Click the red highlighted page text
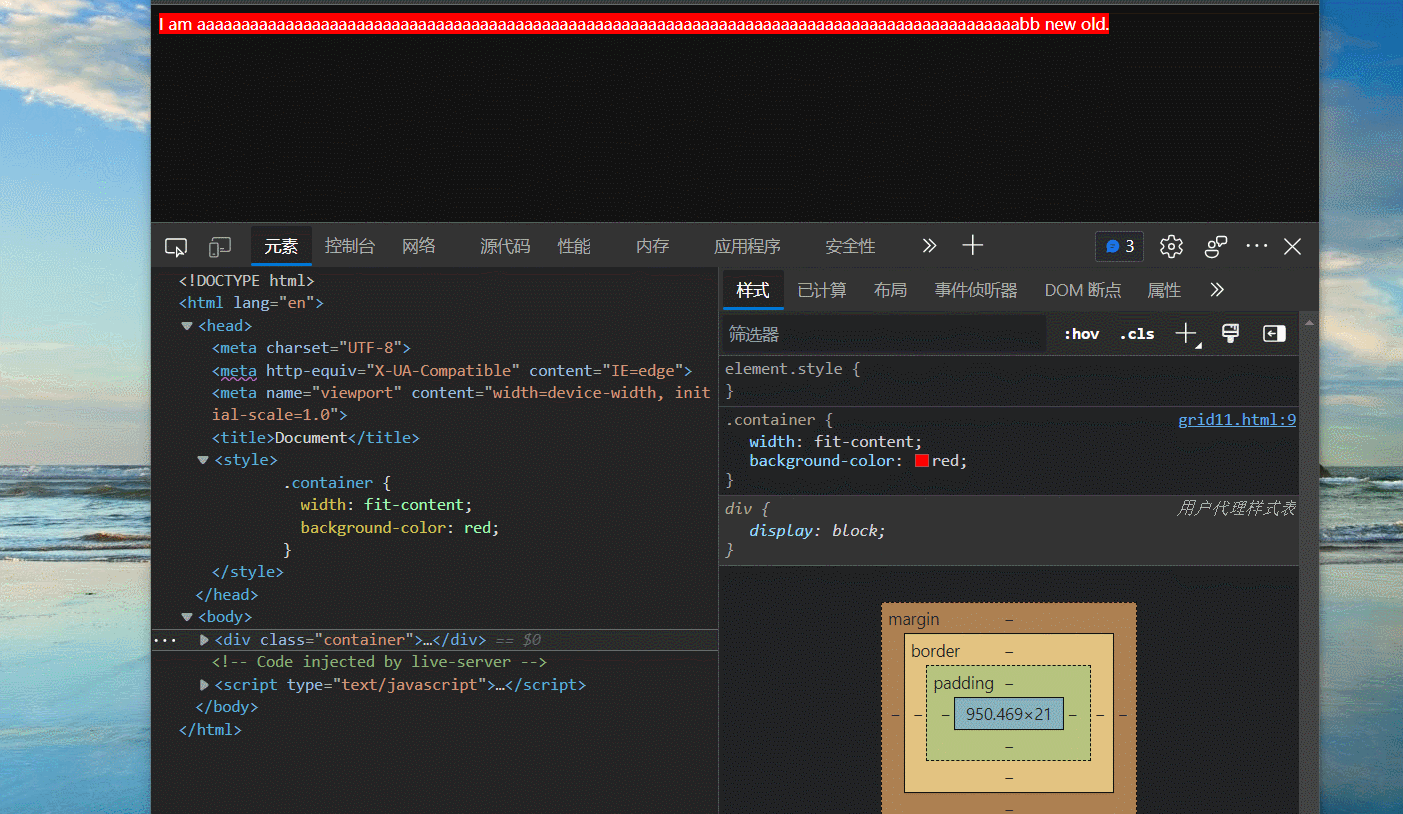This screenshot has width=1403, height=814. point(634,24)
